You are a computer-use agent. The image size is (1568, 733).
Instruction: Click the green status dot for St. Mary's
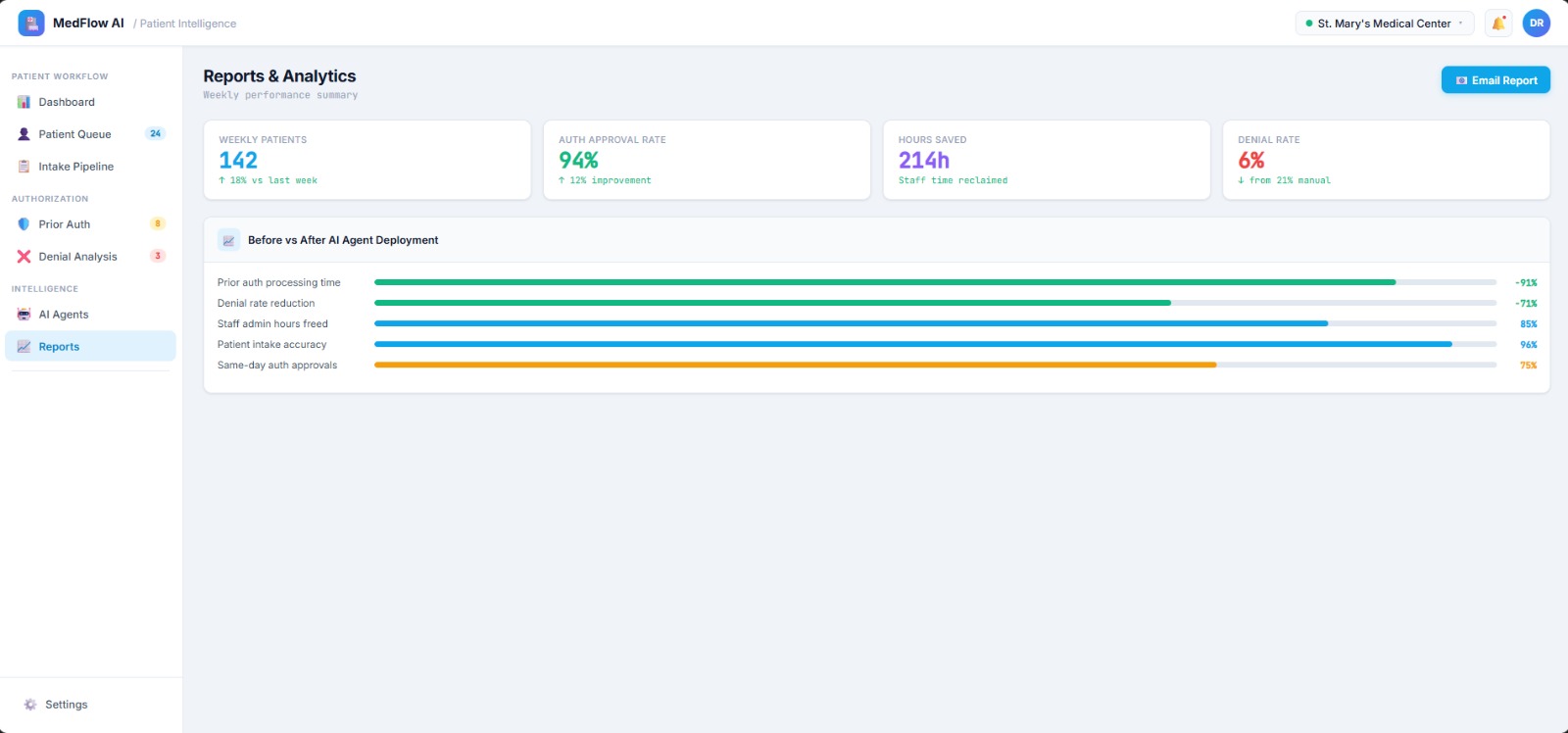click(1309, 24)
